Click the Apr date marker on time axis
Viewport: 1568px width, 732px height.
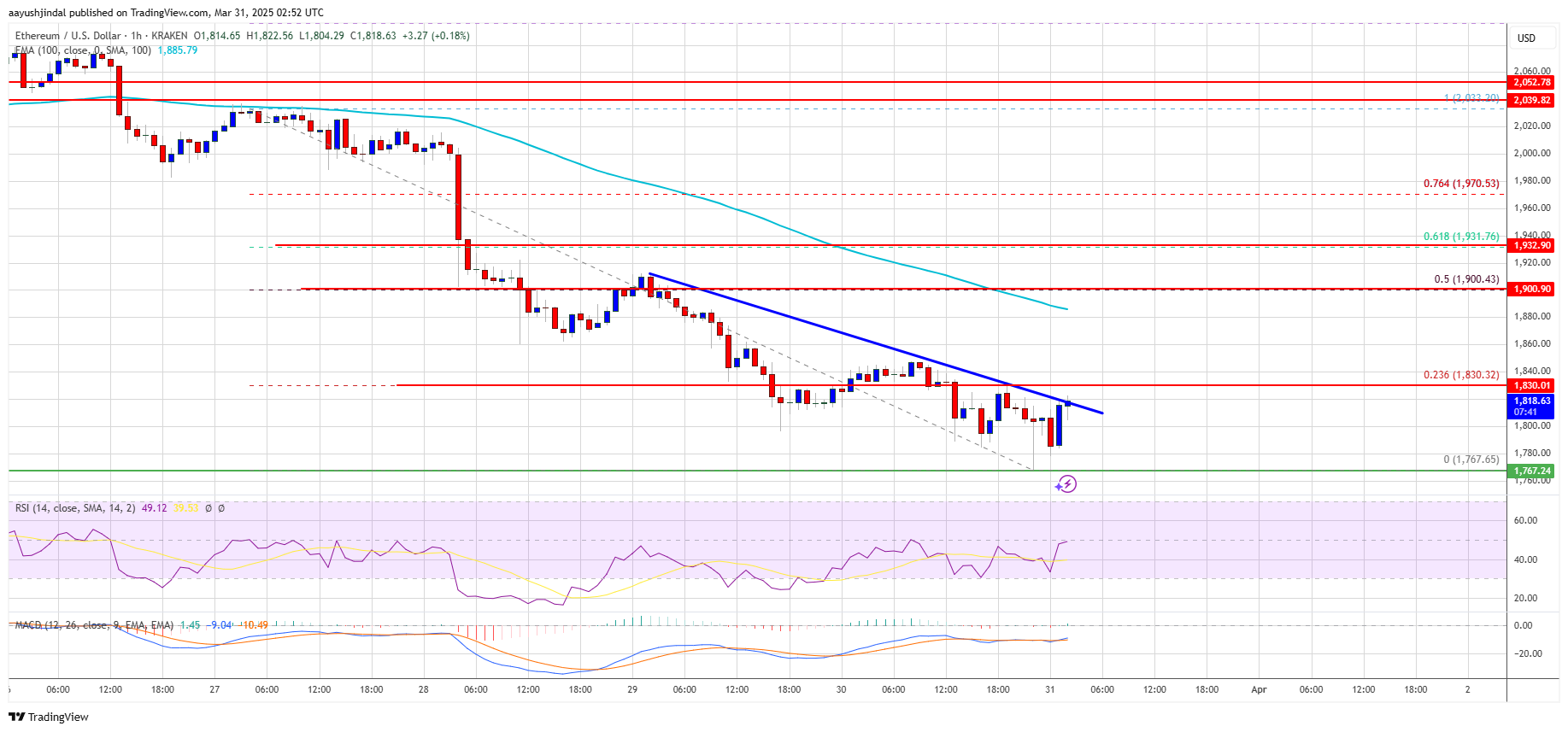click(x=1259, y=689)
